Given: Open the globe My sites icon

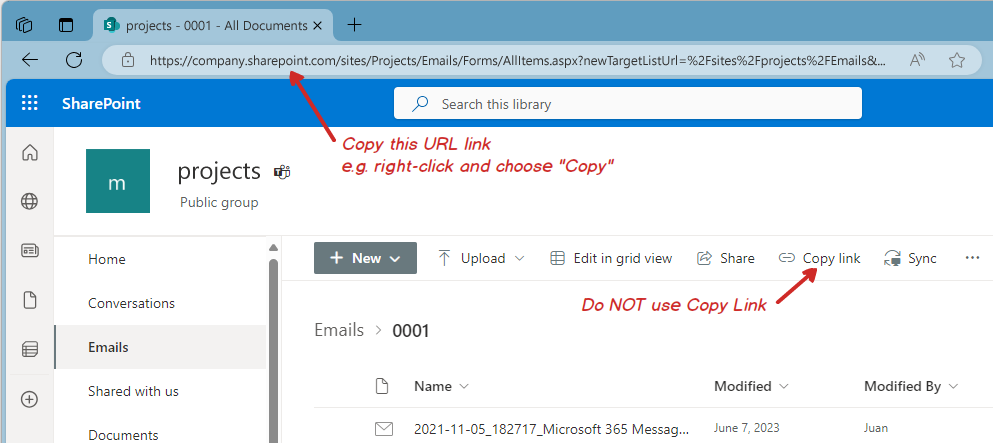Looking at the screenshot, I should [30, 202].
